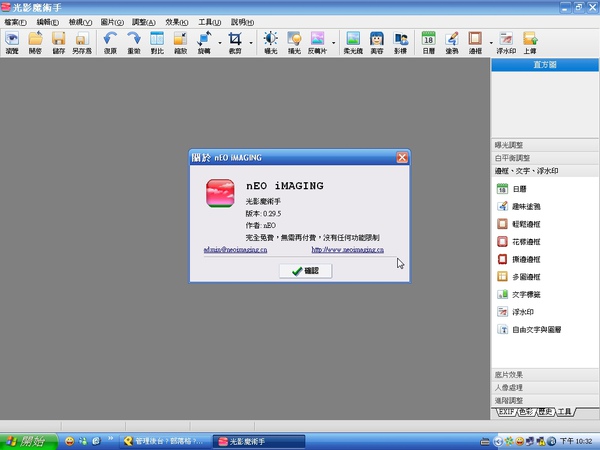600x450 pixels.
Task: Open the dropdown arrow next to 邊框
Action: click(x=491, y=42)
